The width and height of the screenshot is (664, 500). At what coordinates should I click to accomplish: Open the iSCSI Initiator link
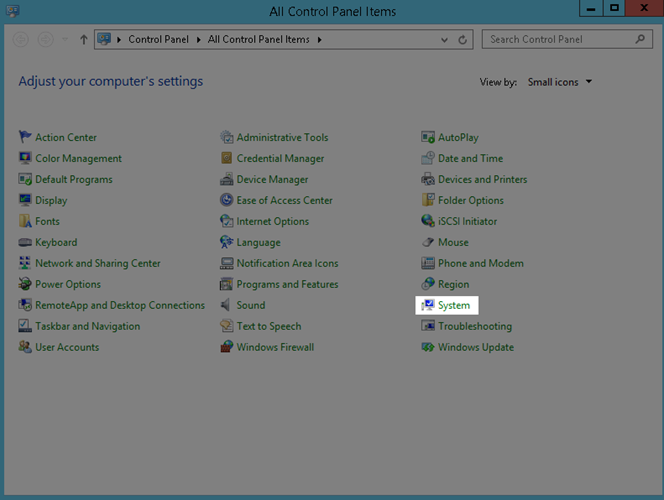468,221
